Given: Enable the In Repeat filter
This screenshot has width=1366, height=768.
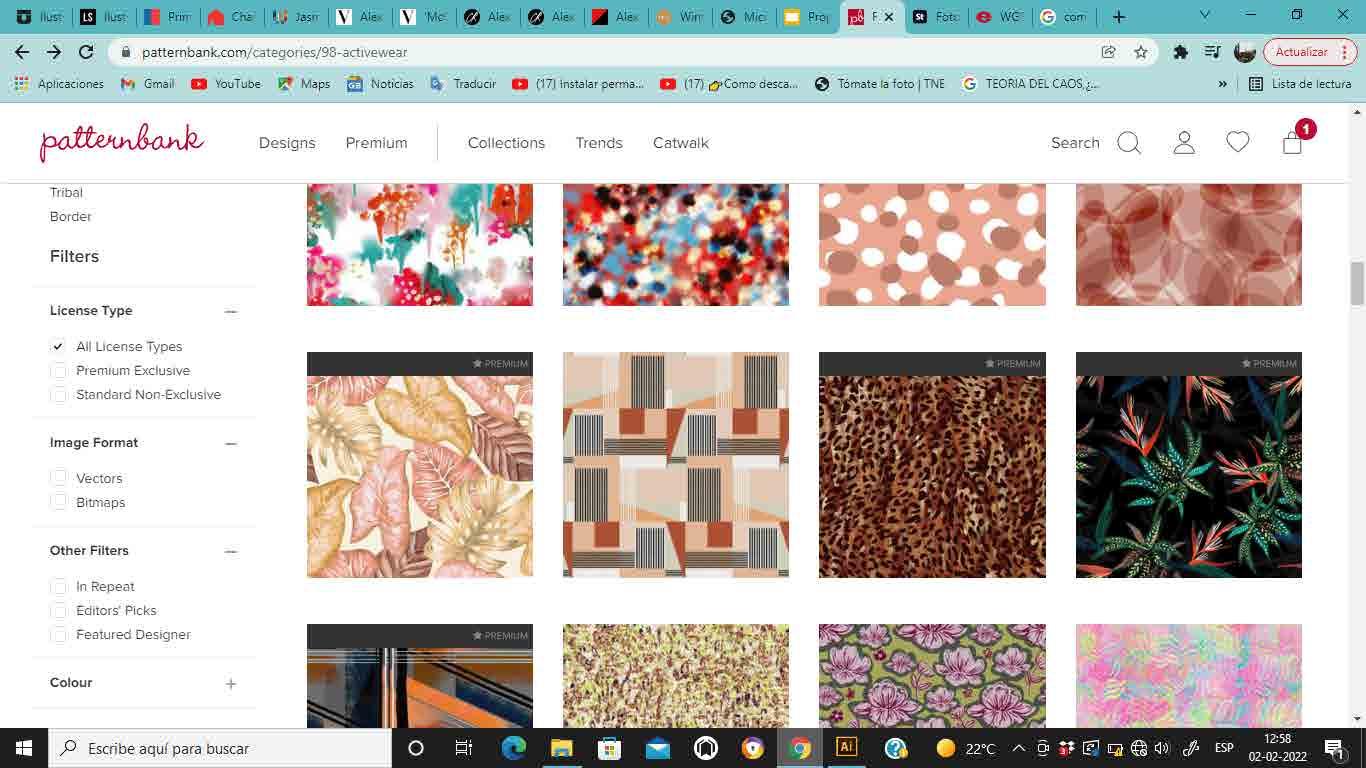Looking at the screenshot, I should click(59, 586).
